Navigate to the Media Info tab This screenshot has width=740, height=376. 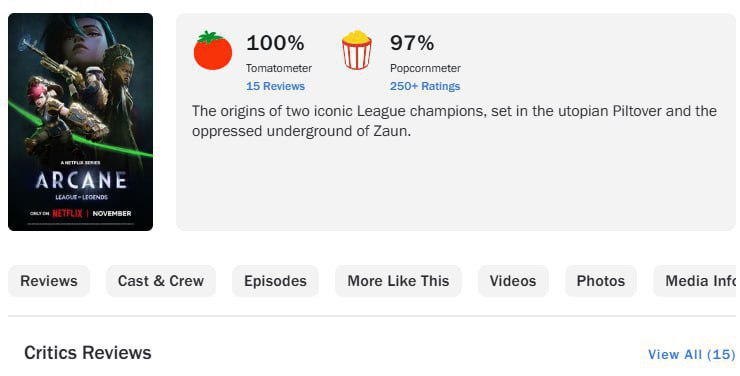[x=697, y=281]
